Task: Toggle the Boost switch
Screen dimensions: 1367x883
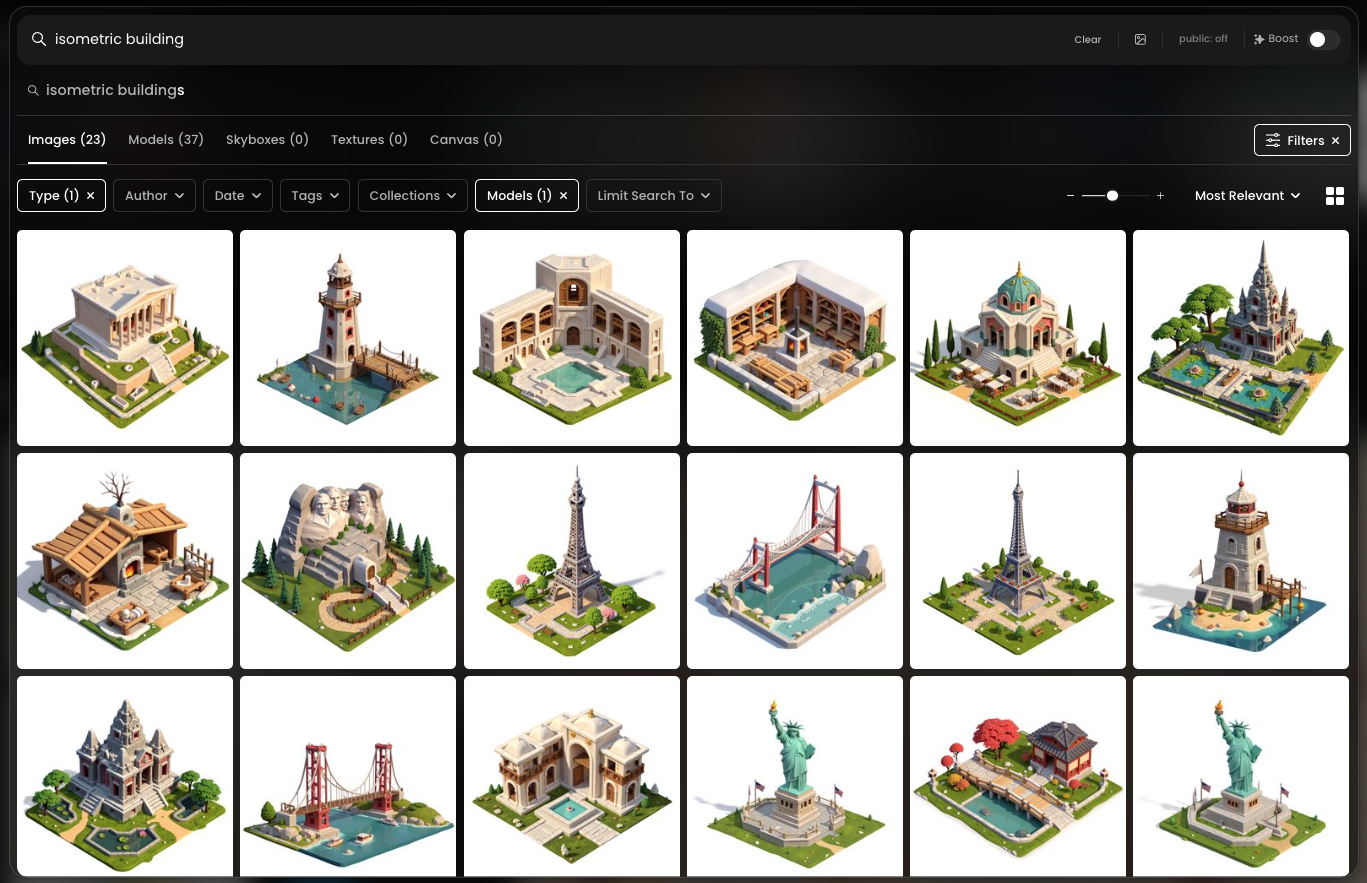Action: tap(1323, 40)
